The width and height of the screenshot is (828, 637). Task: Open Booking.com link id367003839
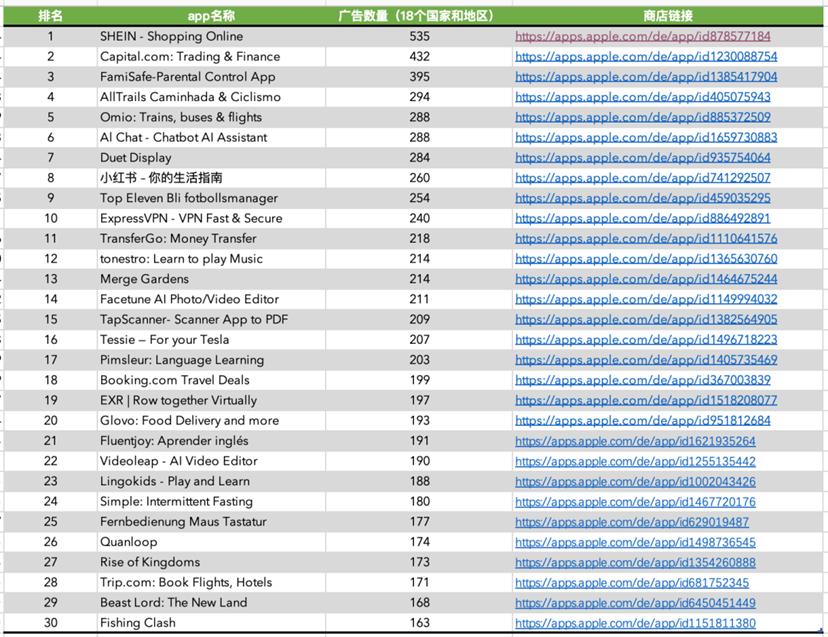643,380
